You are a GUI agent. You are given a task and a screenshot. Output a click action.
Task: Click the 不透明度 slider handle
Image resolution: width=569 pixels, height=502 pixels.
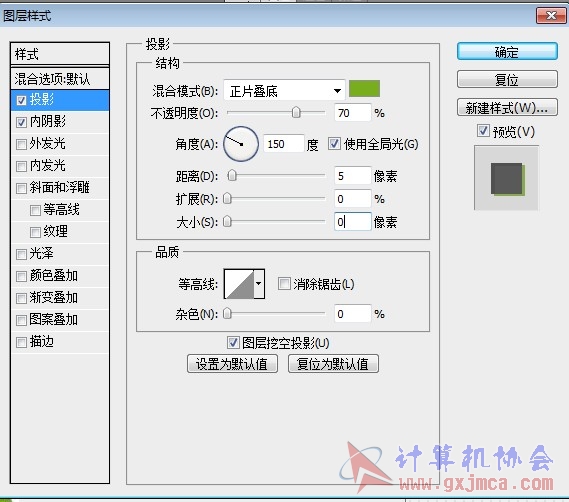pyautogui.click(x=296, y=112)
